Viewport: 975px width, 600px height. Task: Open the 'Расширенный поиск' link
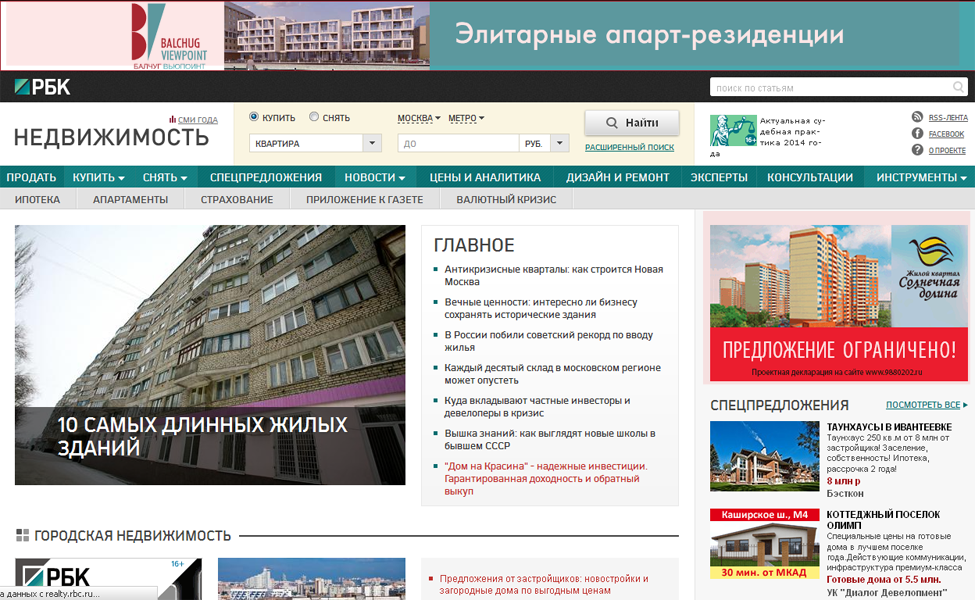(x=629, y=147)
